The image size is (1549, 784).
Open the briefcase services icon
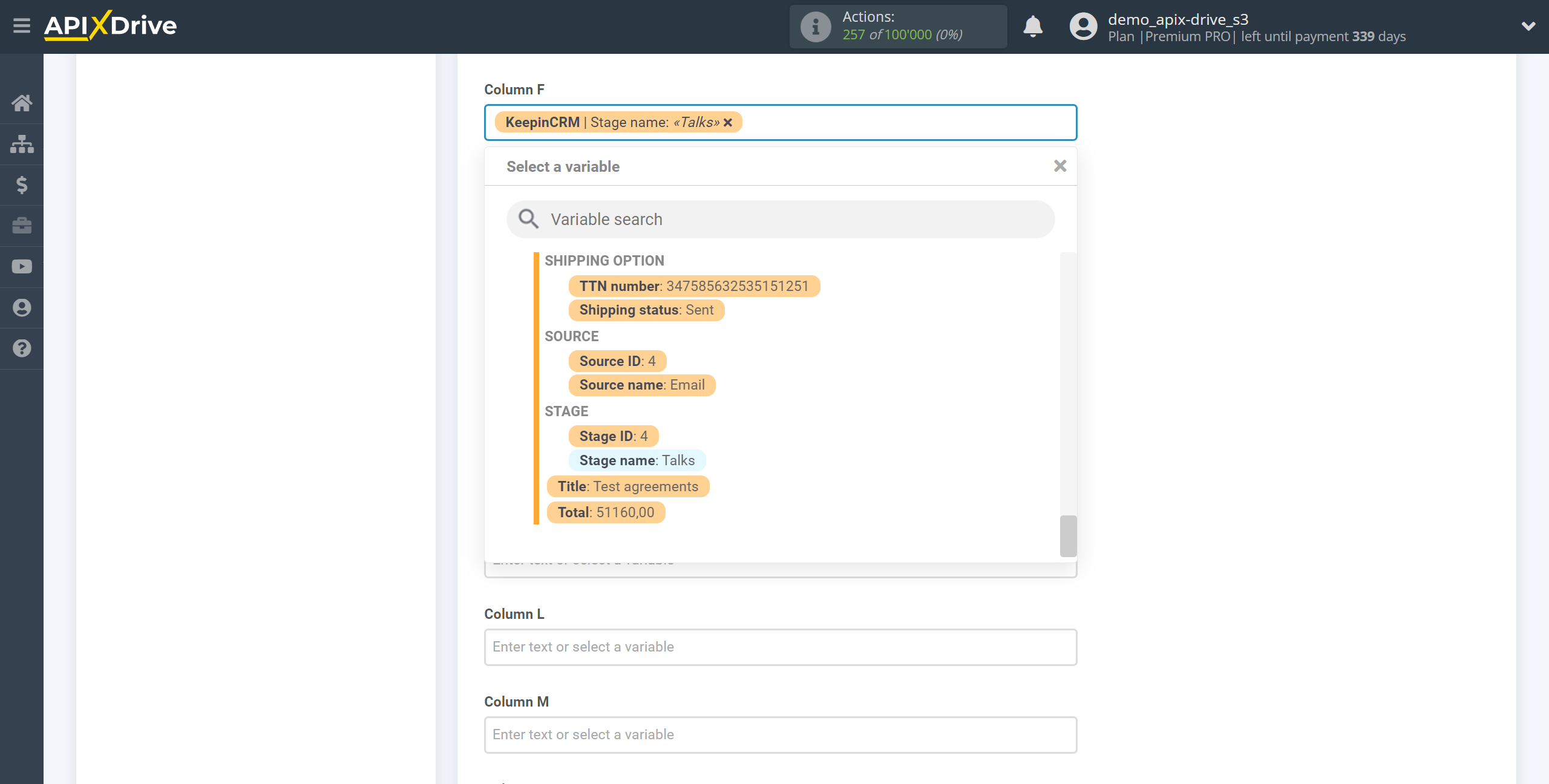(x=22, y=226)
